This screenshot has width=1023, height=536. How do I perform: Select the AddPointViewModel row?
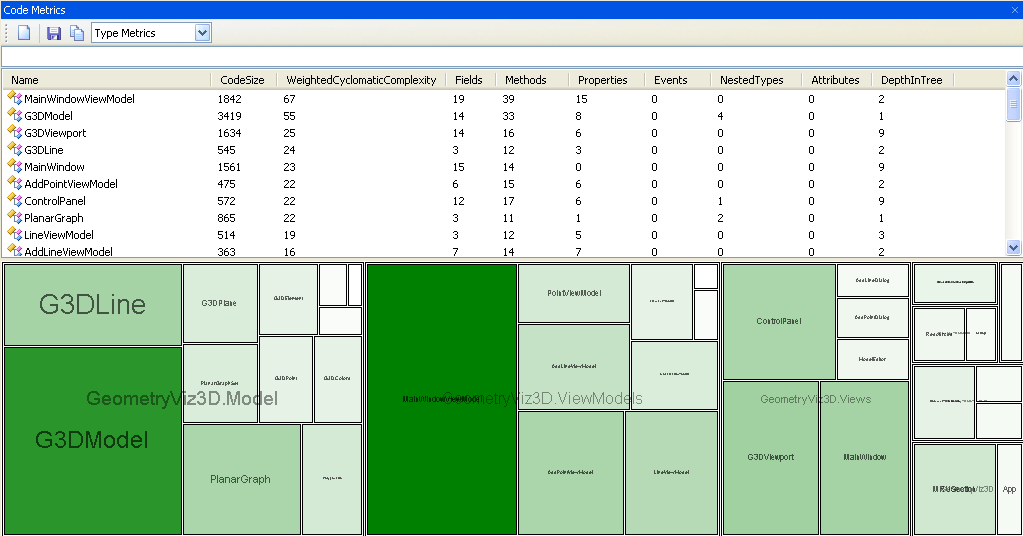[70, 184]
